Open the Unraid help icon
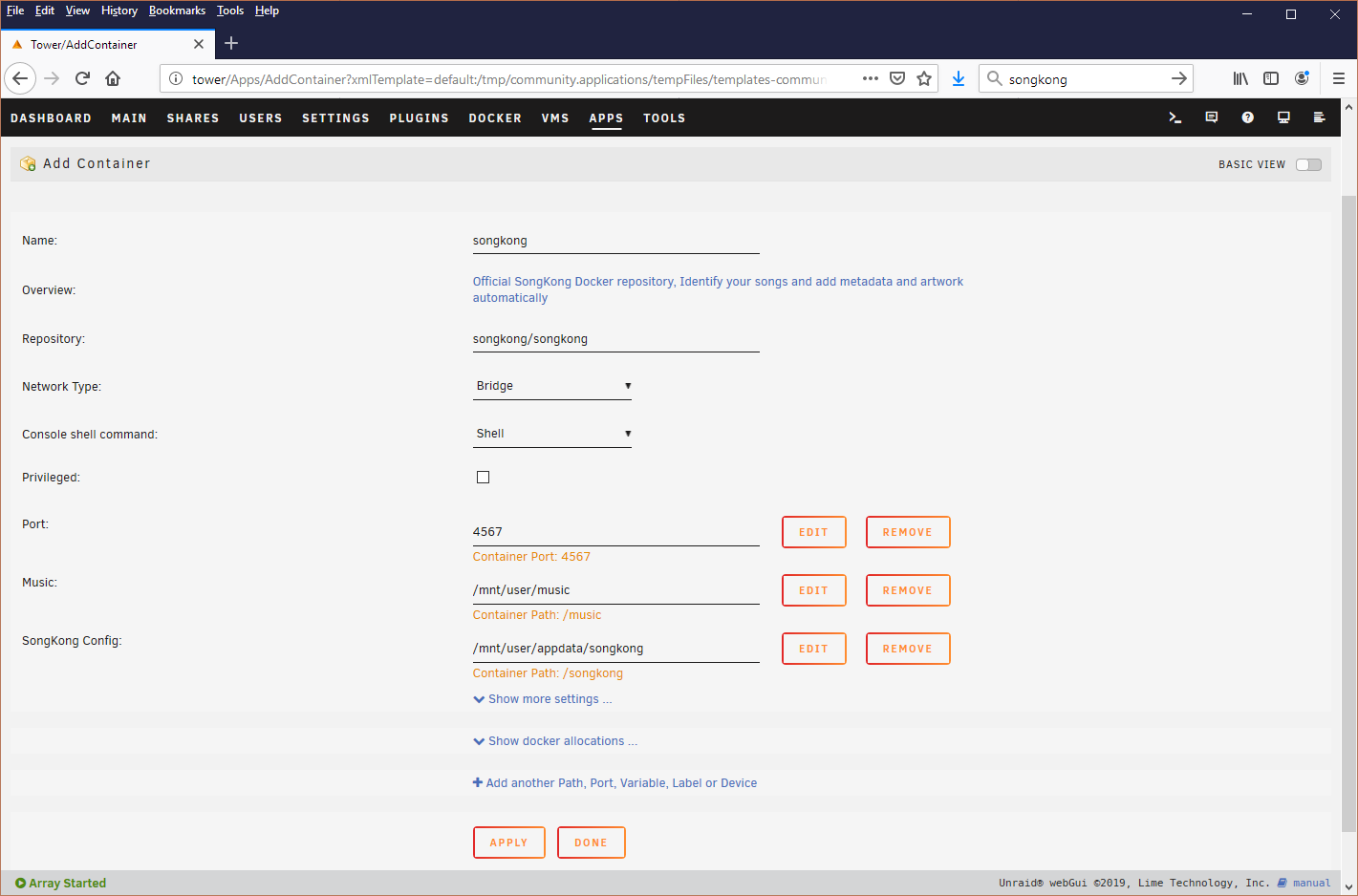 [x=1247, y=117]
